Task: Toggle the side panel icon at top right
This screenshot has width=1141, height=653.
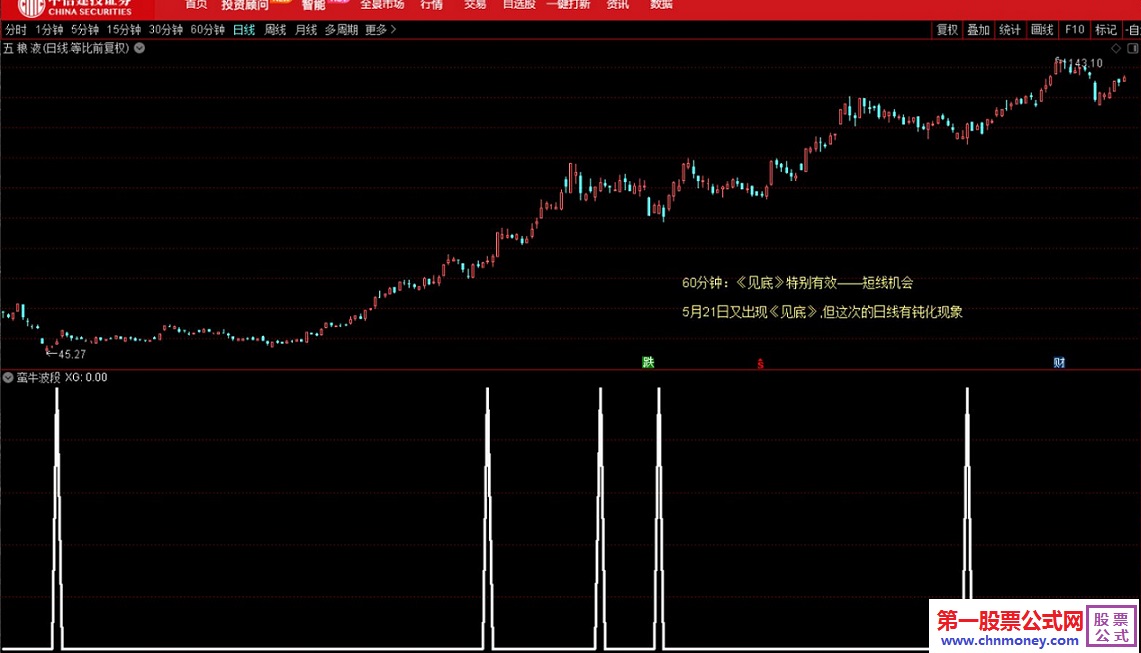Action: (1132, 48)
